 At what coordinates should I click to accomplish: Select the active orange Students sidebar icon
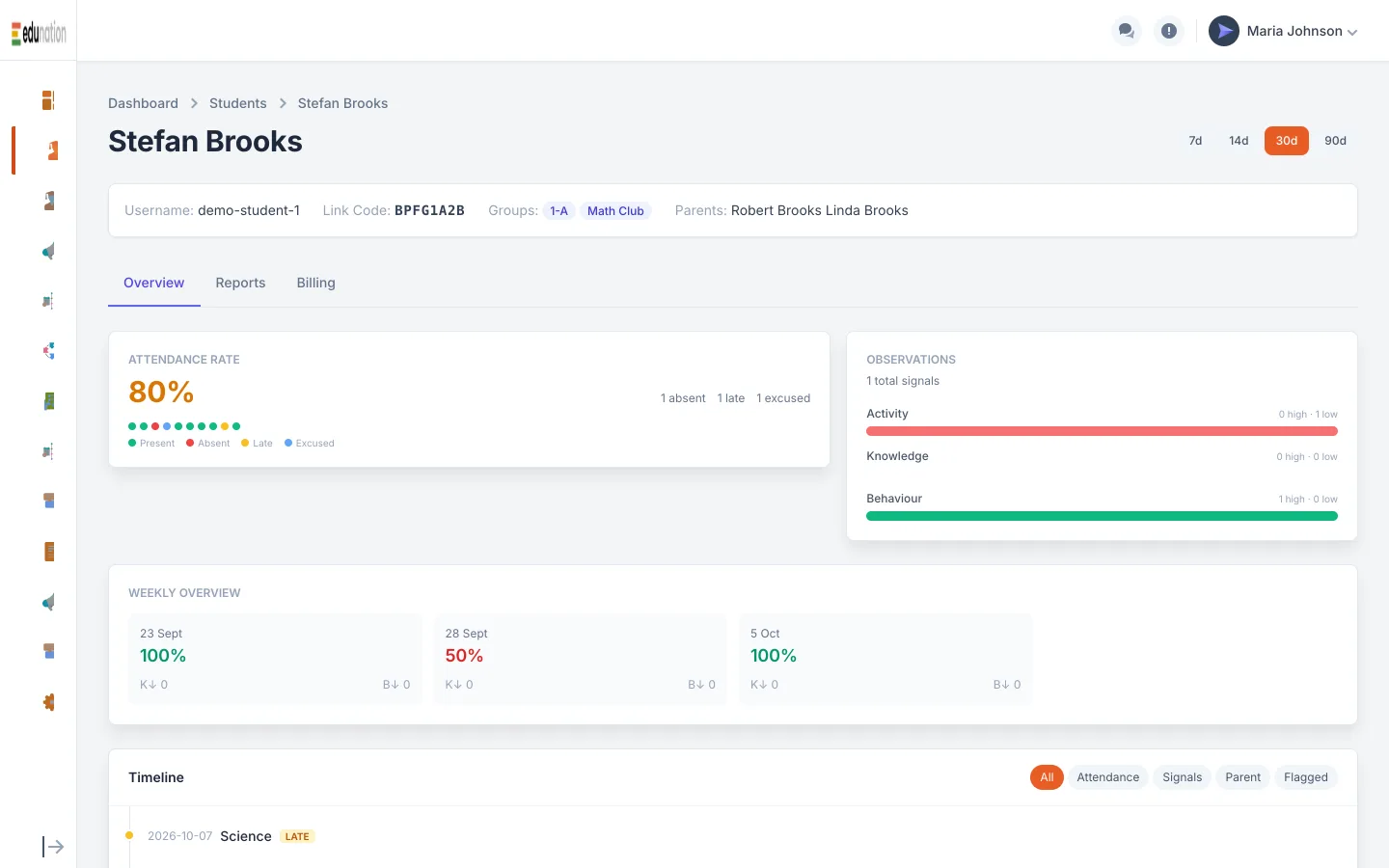coord(52,150)
